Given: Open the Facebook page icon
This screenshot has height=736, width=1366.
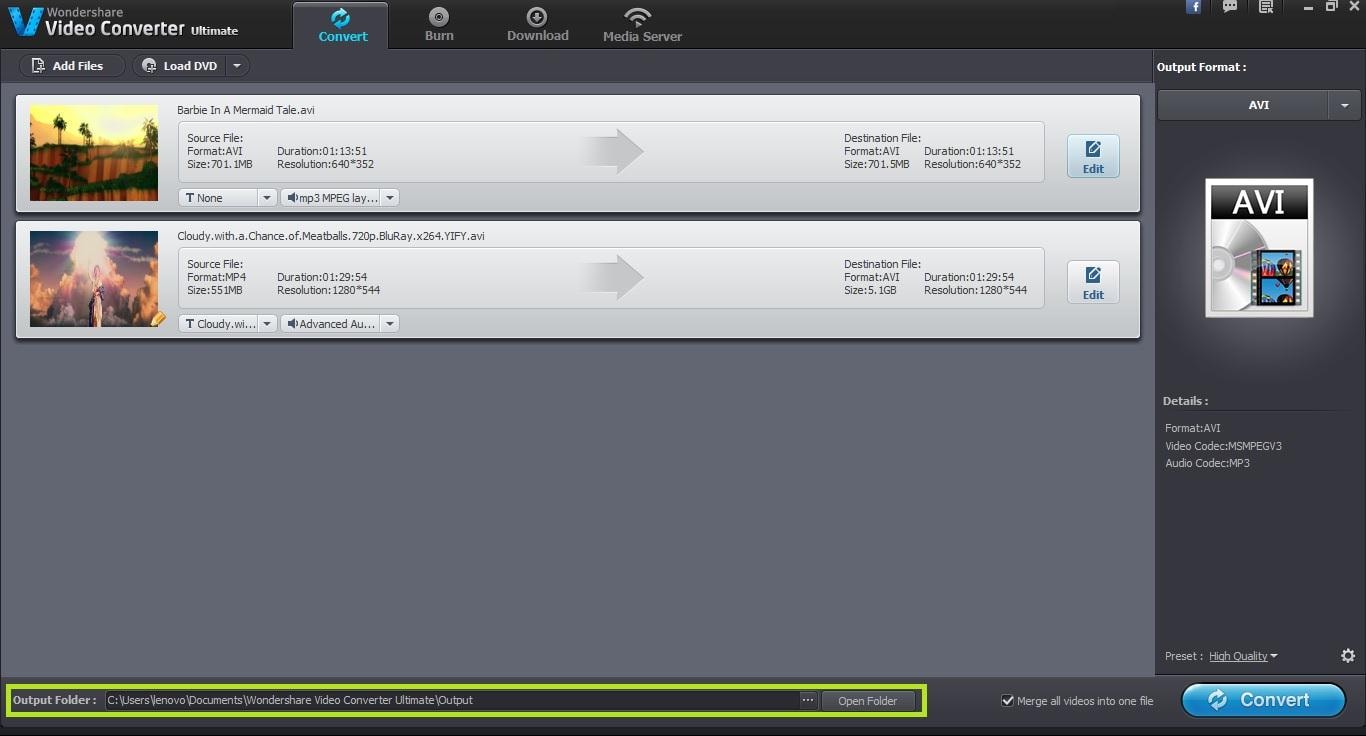Looking at the screenshot, I should click(x=1193, y=7).
